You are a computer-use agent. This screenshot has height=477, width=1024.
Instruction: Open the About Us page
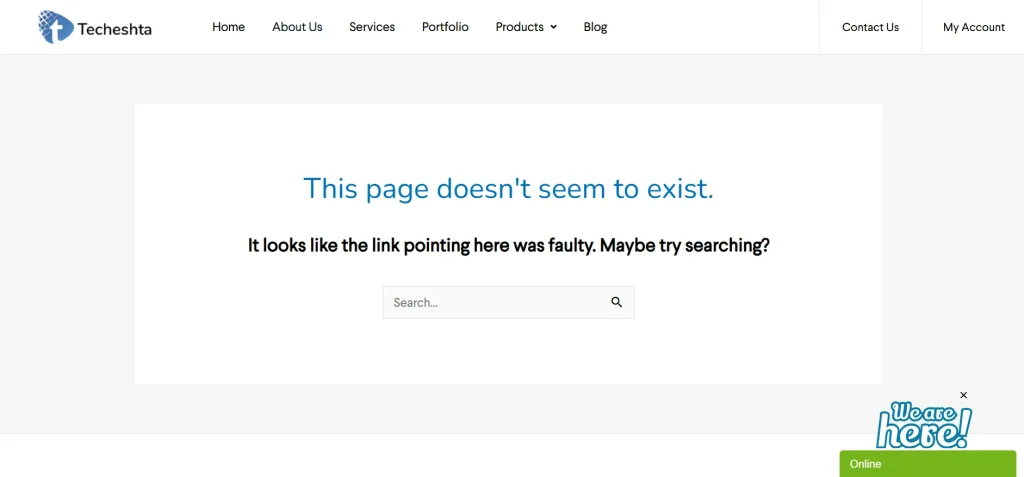coord(297,27)
